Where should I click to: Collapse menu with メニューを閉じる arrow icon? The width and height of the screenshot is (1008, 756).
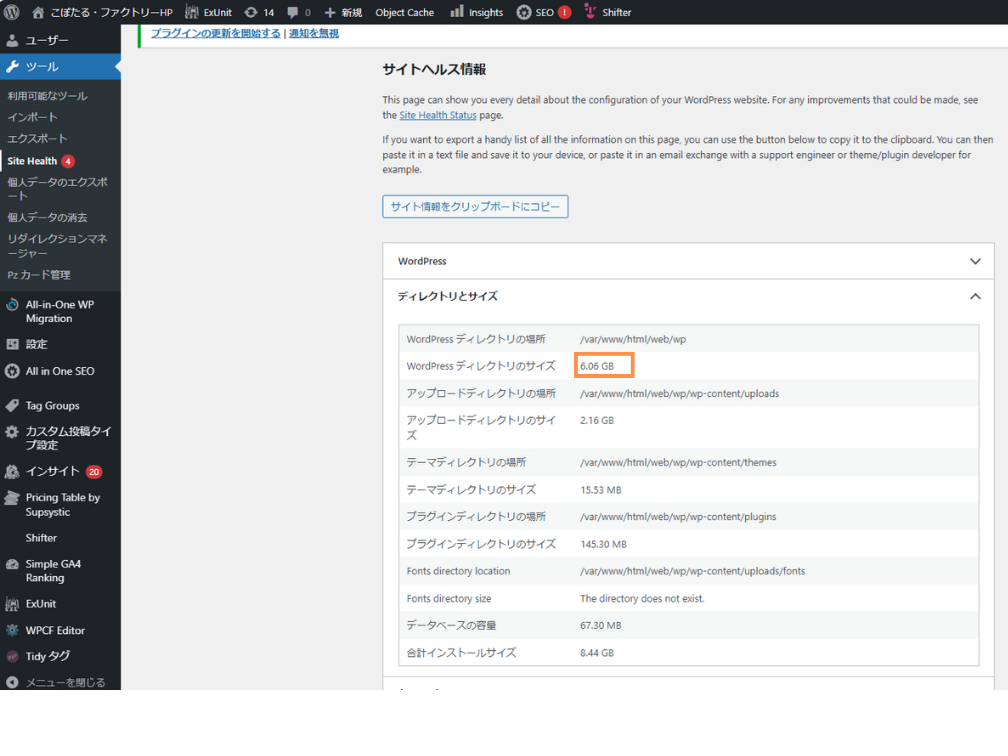[x=12, y=682]
